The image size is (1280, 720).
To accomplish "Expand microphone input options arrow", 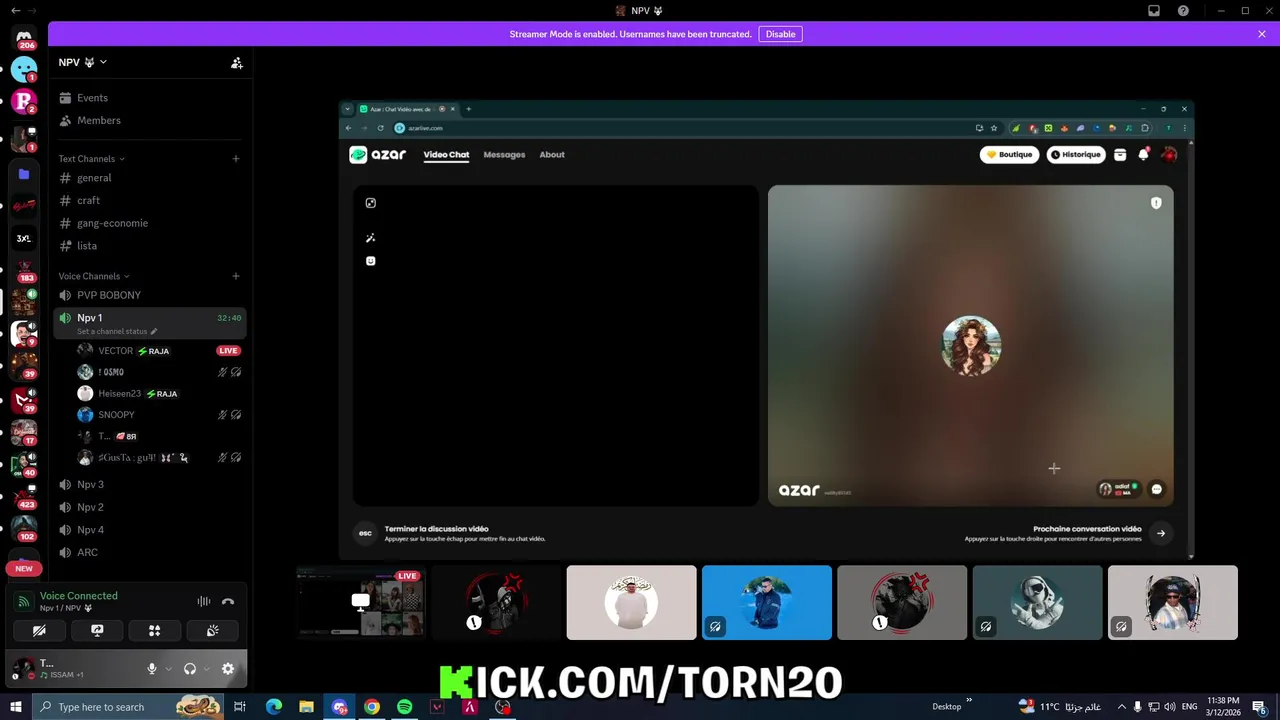I will 168,669.
